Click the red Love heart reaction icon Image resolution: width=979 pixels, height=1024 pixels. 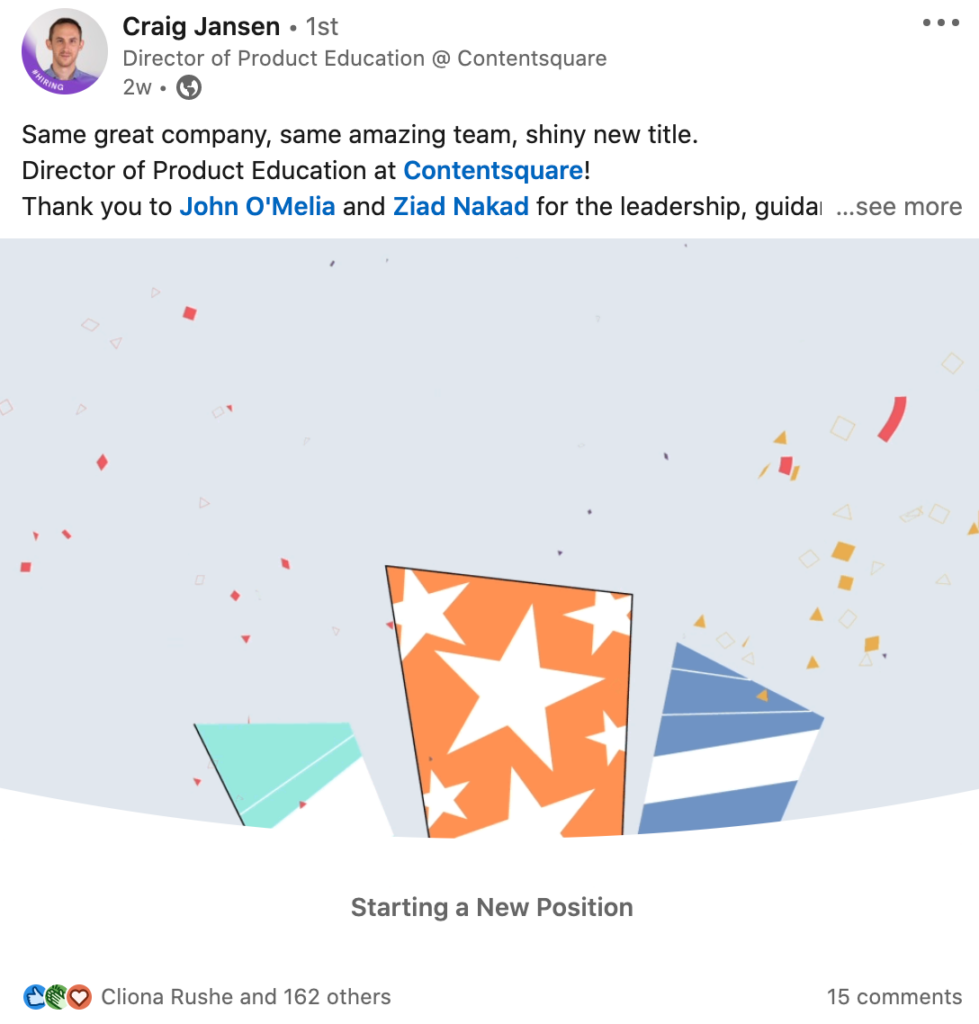click(78, 996)
